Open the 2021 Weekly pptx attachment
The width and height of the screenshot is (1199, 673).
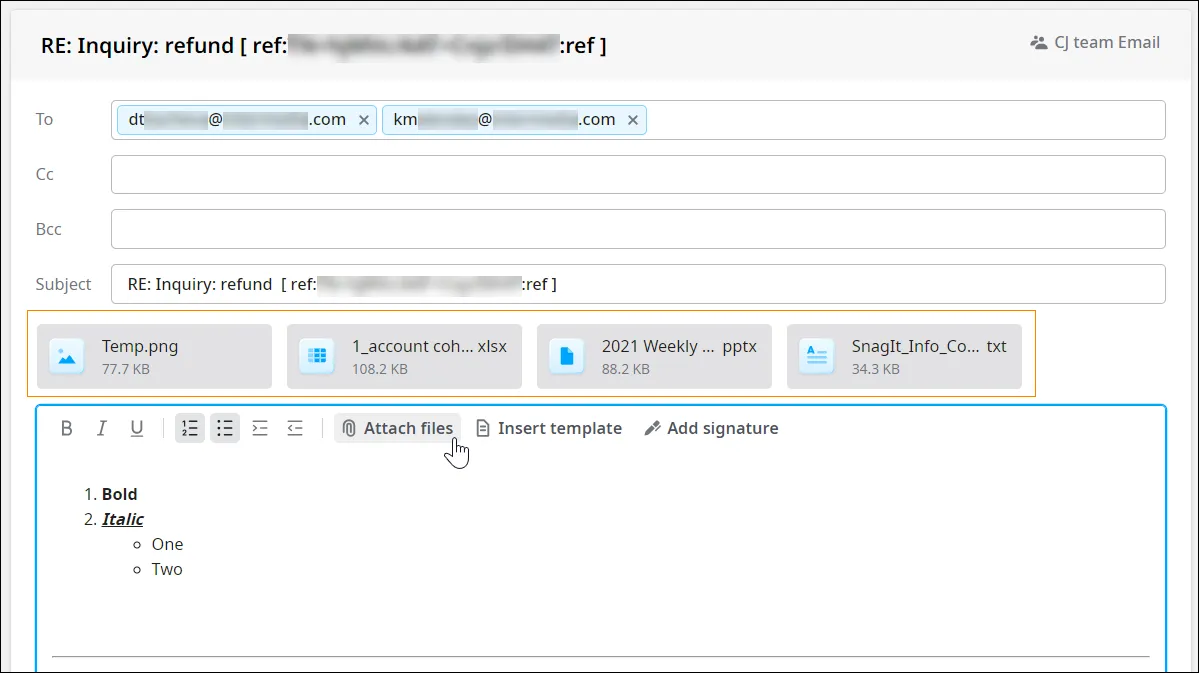[x=655, y=356]
